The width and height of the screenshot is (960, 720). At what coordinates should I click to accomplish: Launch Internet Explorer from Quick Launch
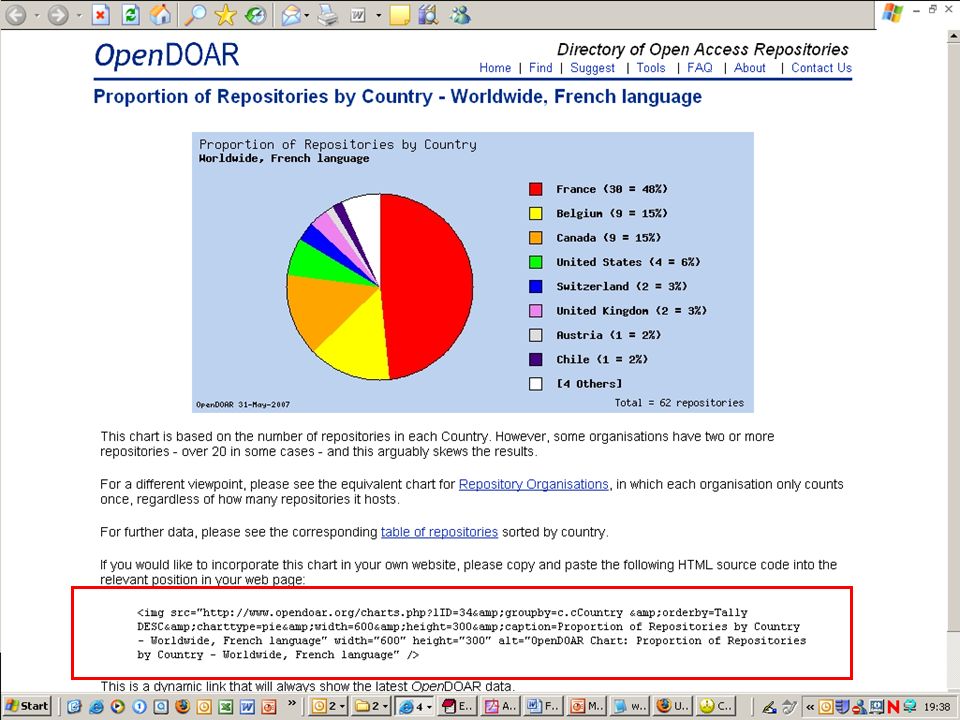(x=96, y=707)
